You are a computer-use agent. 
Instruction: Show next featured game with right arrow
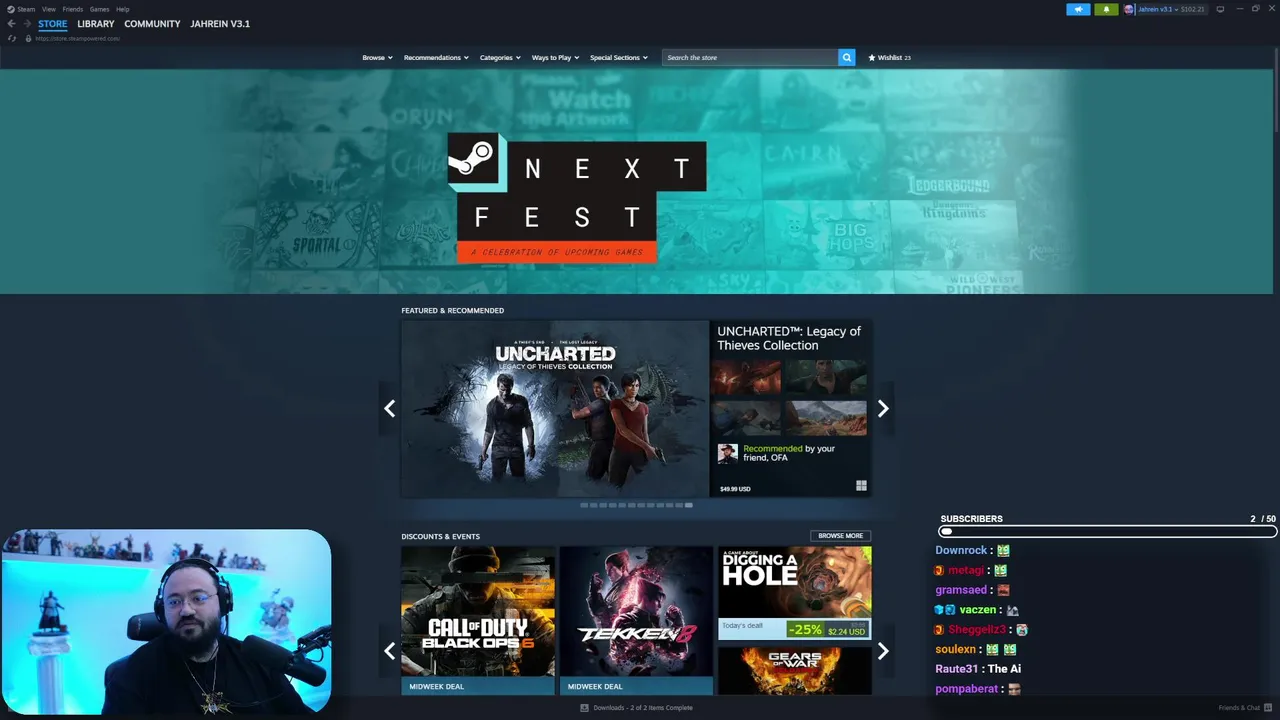pos(883,408)
